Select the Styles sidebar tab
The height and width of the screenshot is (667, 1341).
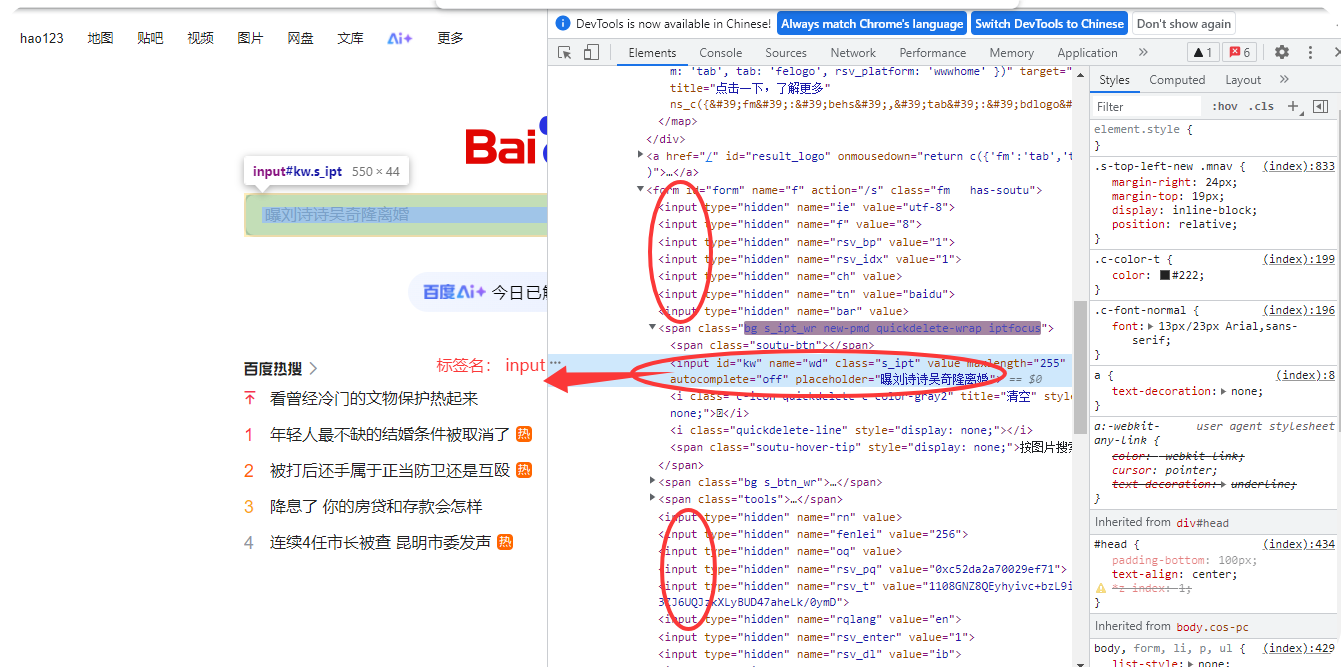1114,80
